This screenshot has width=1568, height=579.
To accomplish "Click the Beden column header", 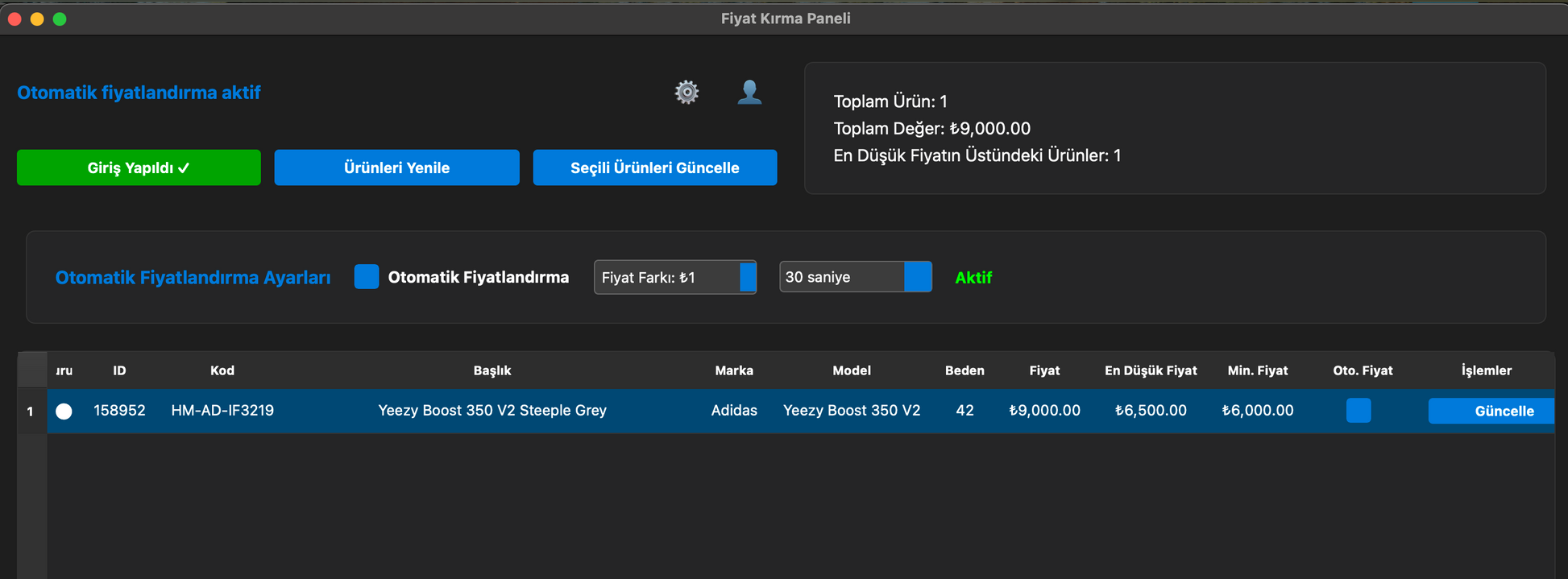I will tap(964, 370).
